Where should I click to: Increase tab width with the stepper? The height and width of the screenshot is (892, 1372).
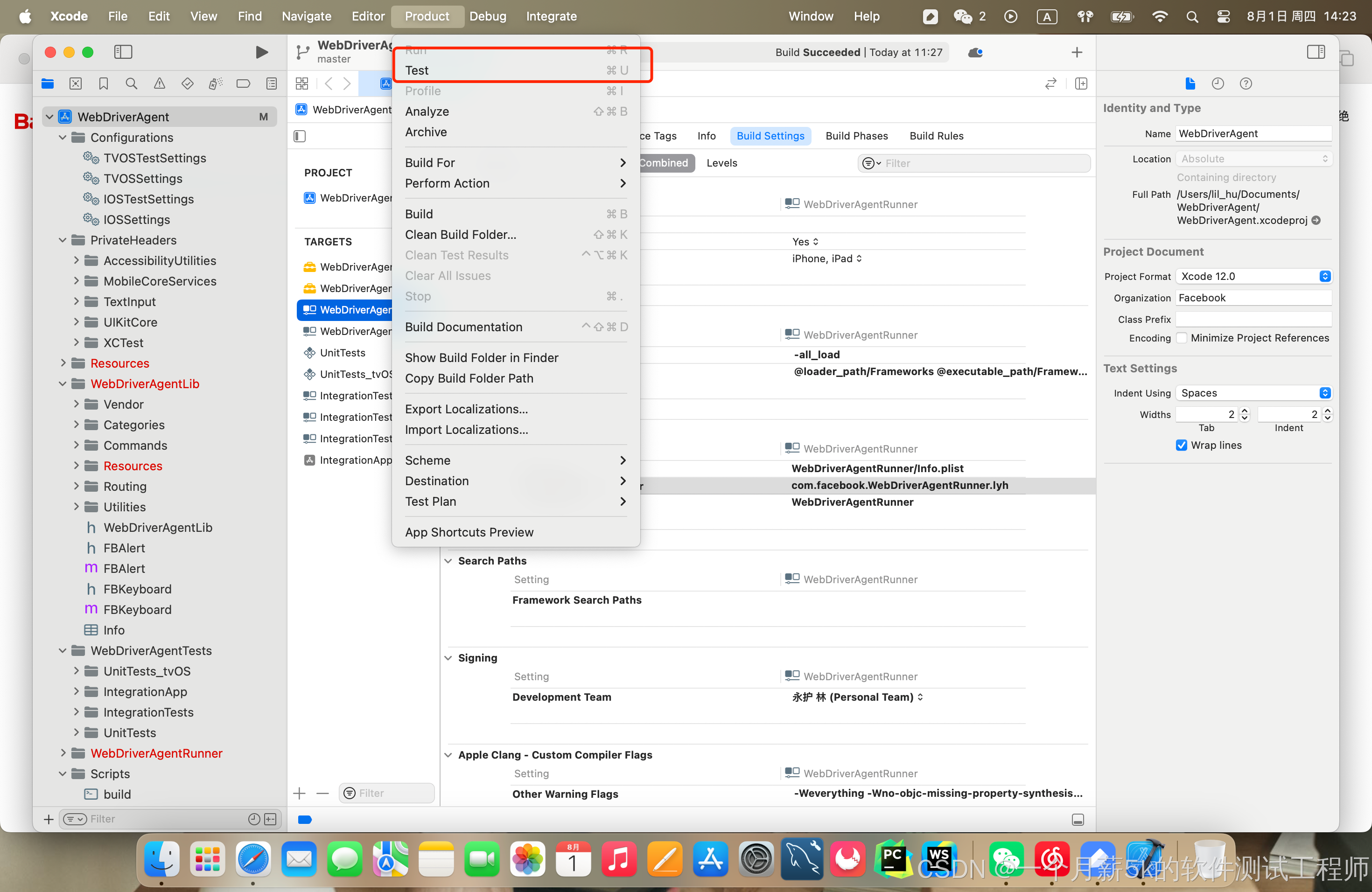1245,411
